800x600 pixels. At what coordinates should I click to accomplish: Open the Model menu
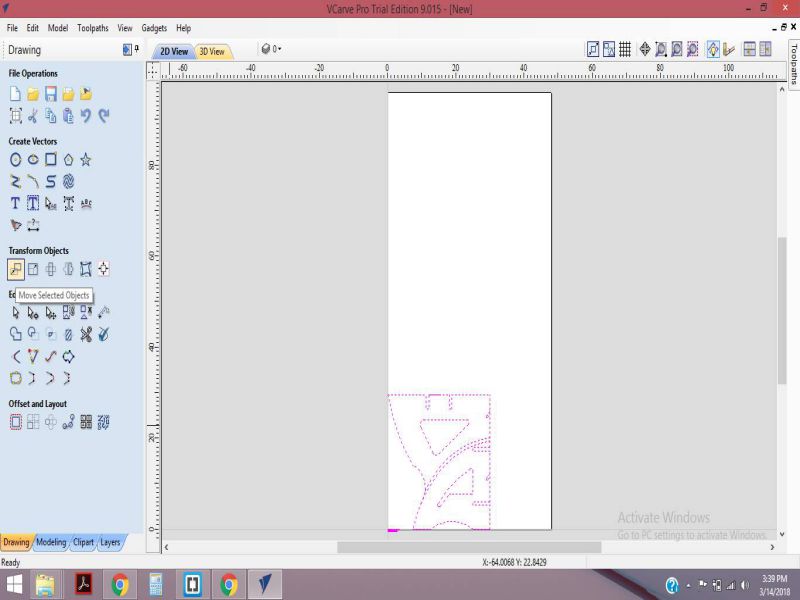[x=58, y=28]
